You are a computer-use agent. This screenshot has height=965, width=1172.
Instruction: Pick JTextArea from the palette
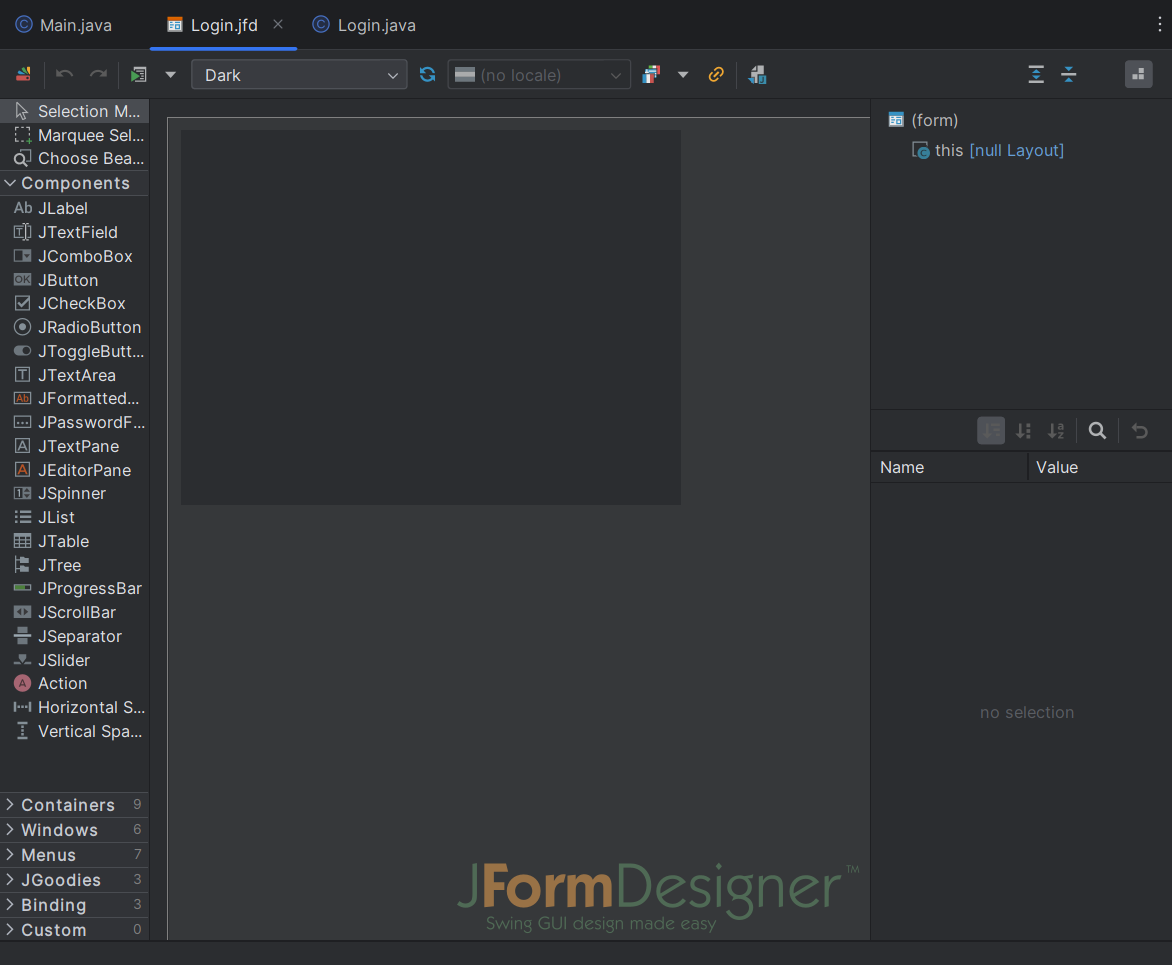(75, 375)
